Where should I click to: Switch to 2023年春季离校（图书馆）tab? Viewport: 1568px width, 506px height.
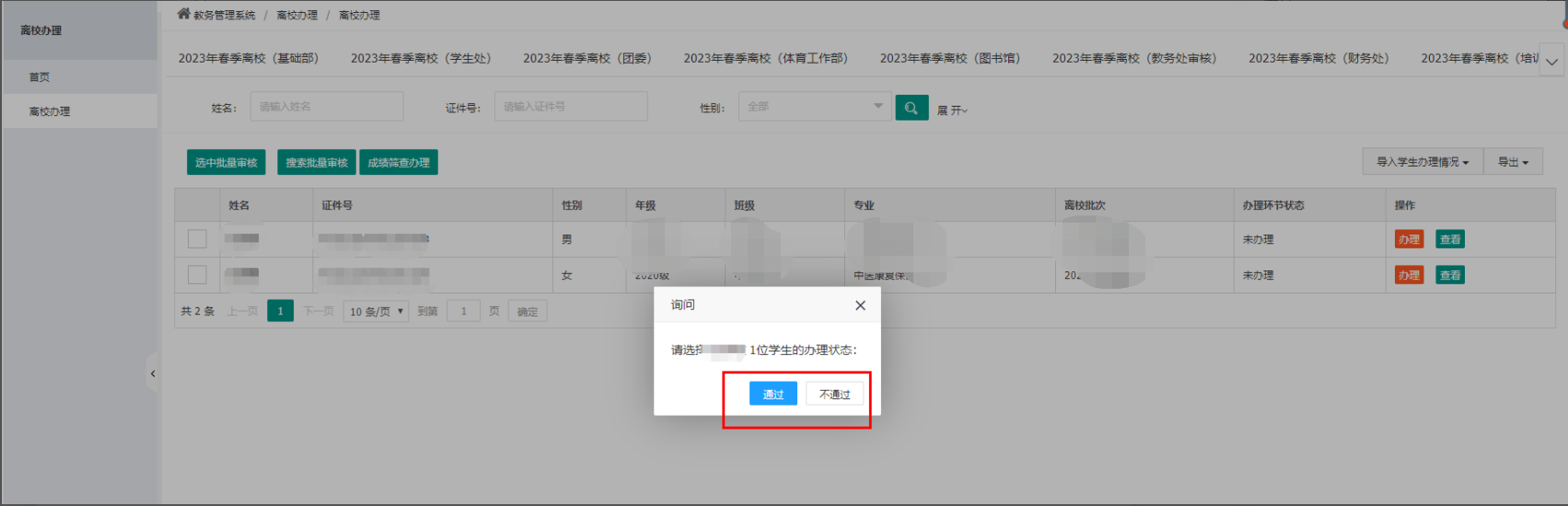click(949, 58)
